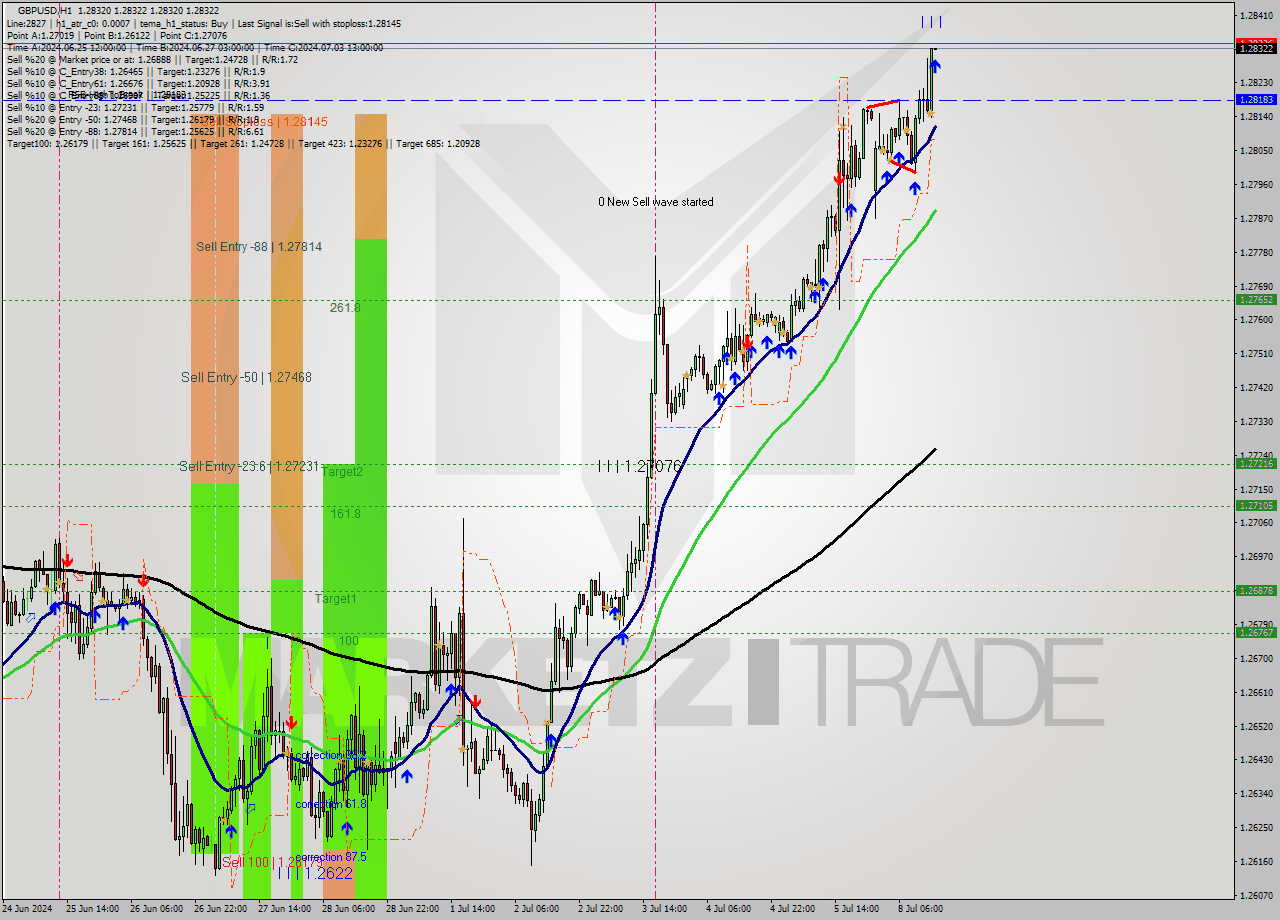Click the '3 Jul 14:00' time axis label
Viewport: 1280px width, 920px height.
pos(664,909)
